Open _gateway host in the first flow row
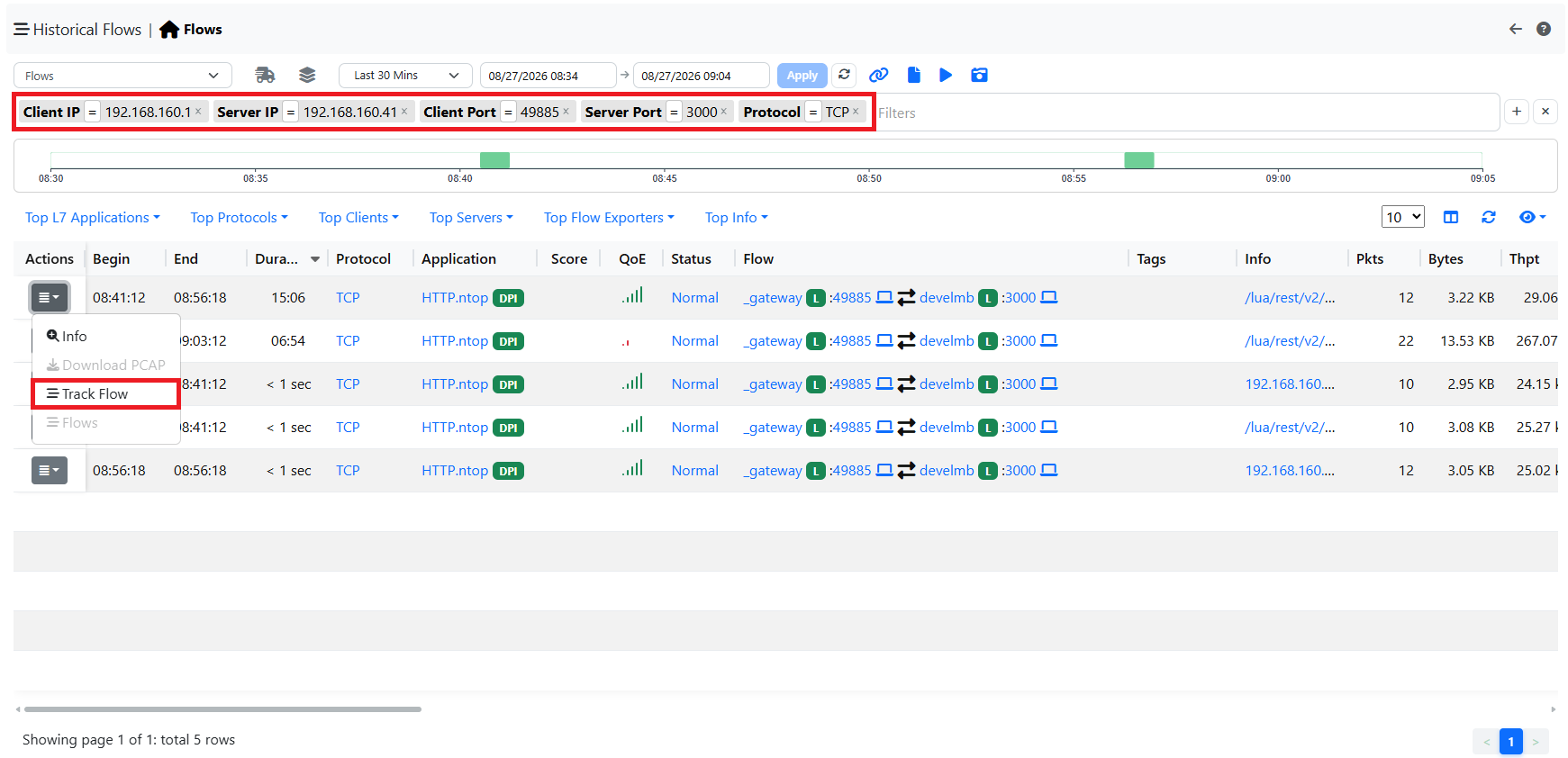Viewport: 1568px width, 758px height. click(773, 297)
